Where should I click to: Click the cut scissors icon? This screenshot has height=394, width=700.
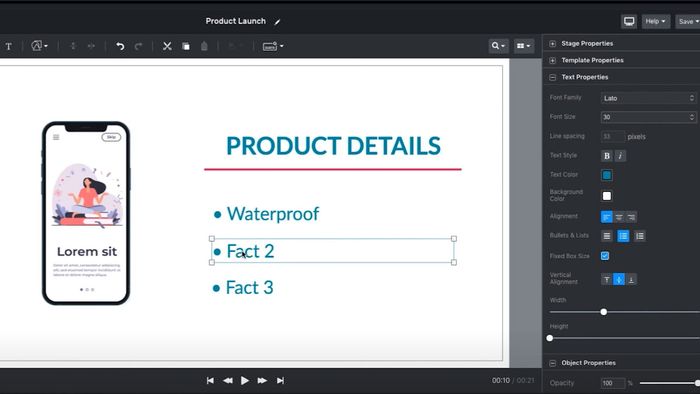[x=167, y=46]
